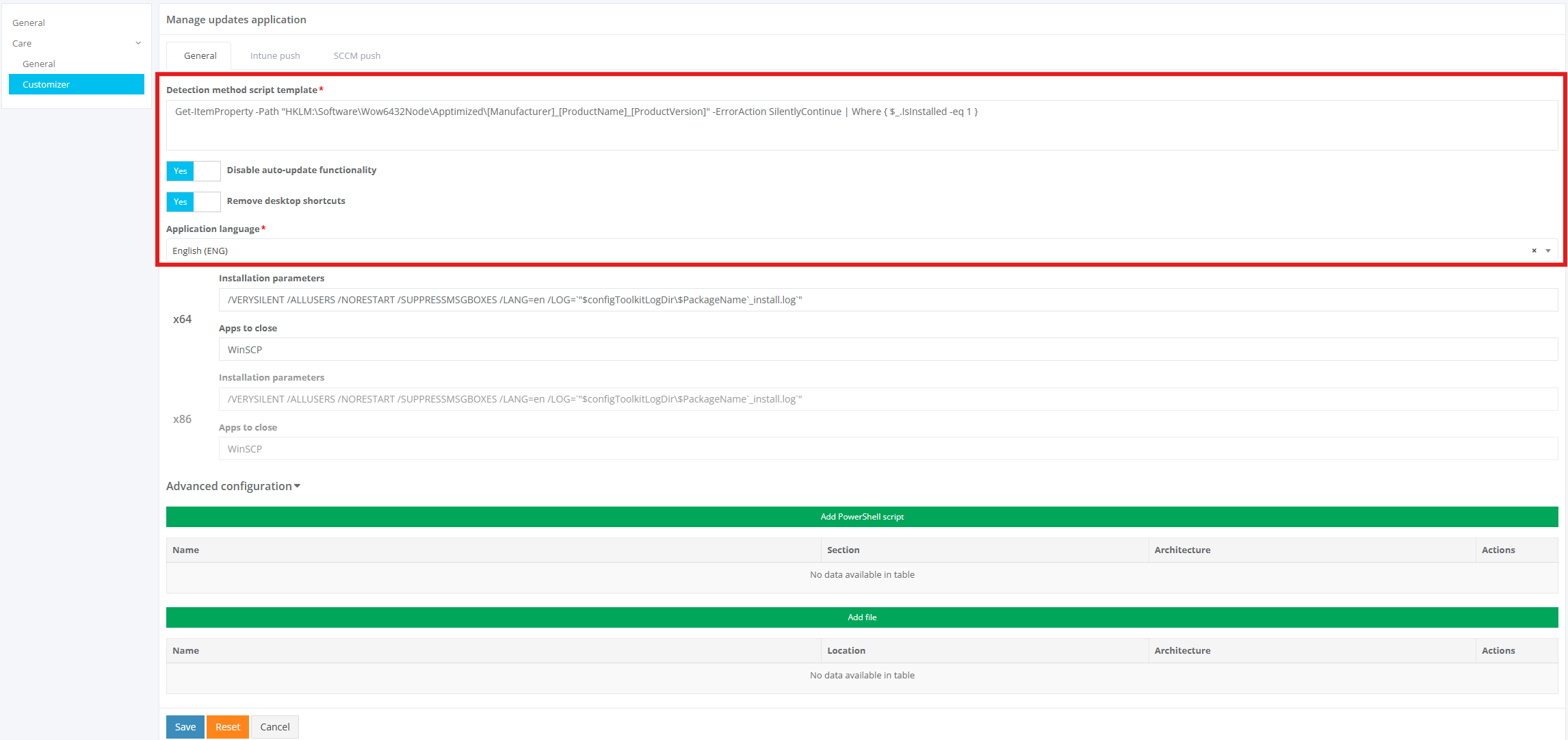This screenshot has width=1568, height=740.
Task: Click the Detection method script template field
Action: (x=861, y=125)
